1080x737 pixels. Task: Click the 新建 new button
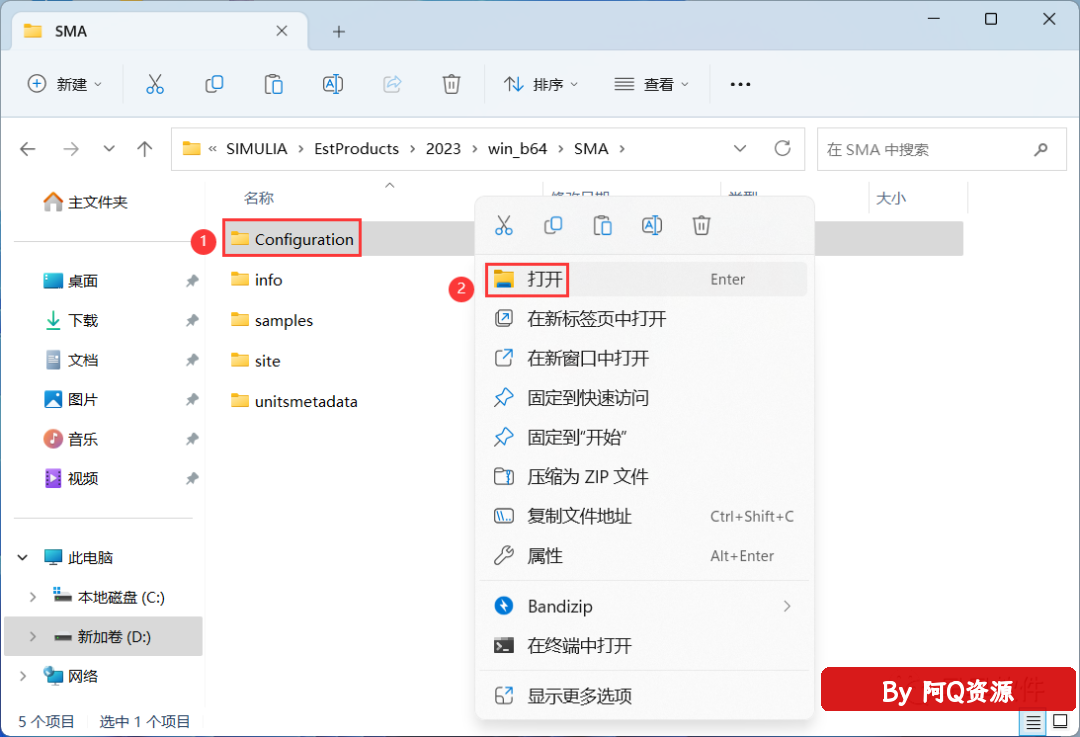tap(65, 84)
